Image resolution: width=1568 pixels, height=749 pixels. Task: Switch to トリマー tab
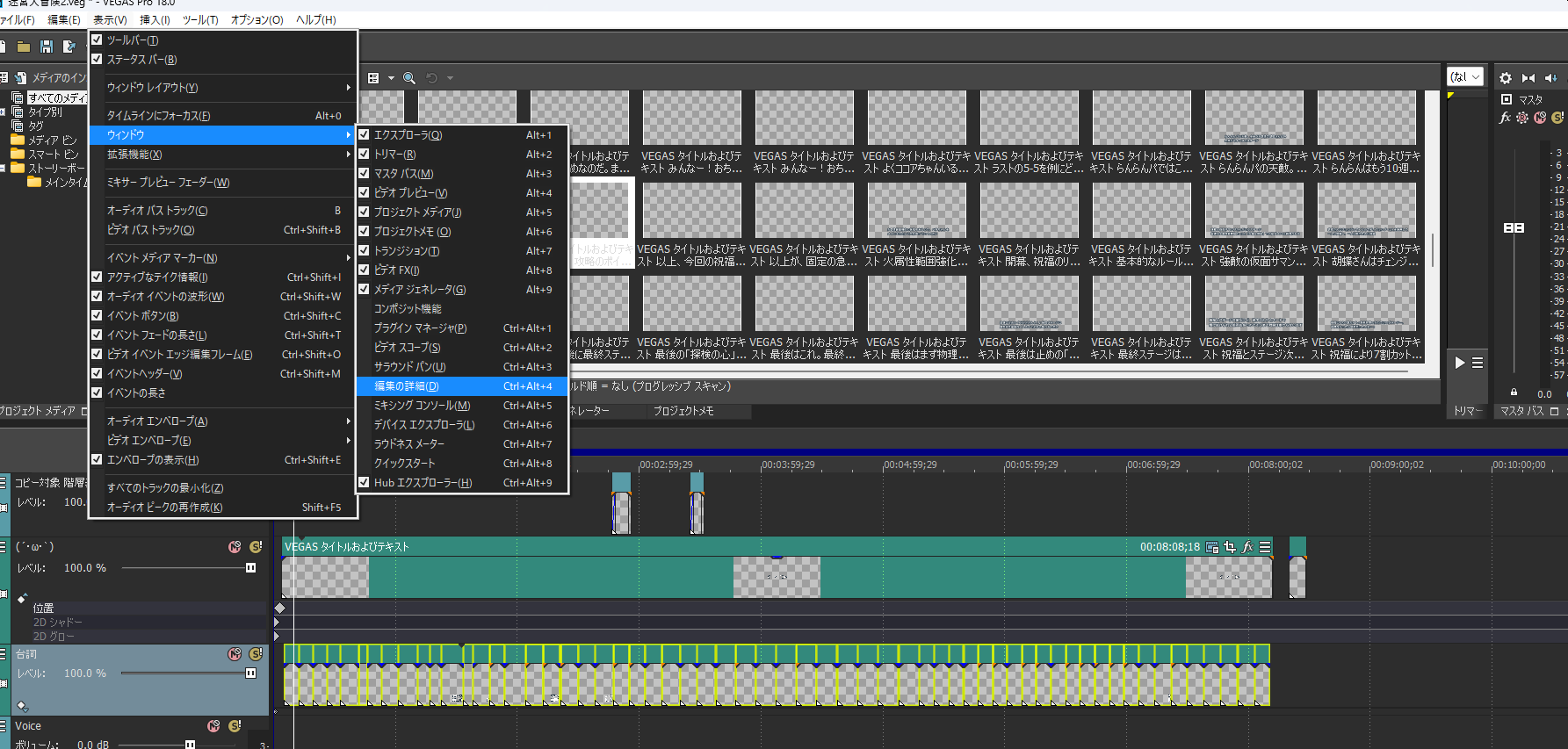1467,410
